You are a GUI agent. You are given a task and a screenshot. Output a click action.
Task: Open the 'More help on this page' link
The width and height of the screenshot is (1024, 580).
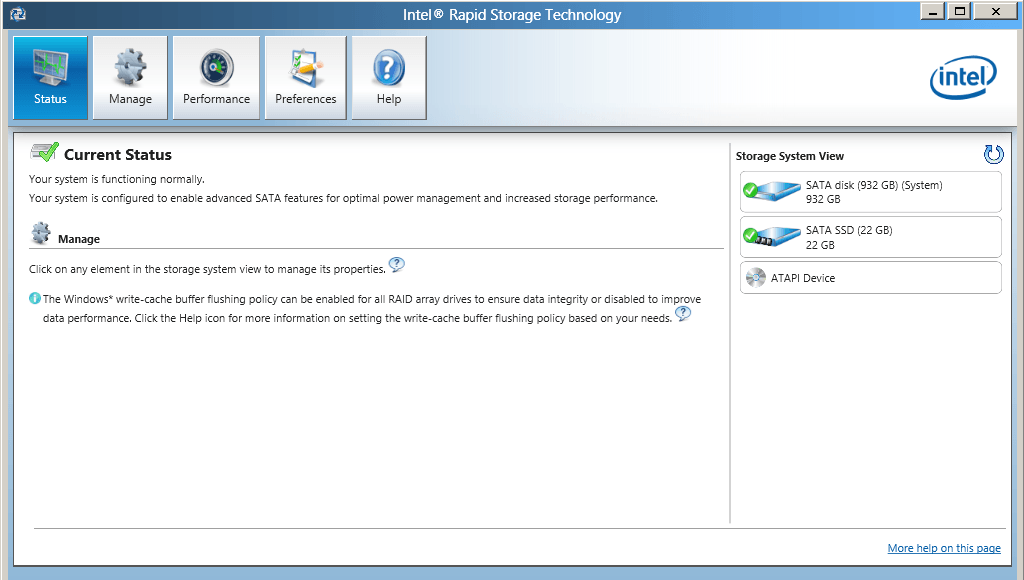click(944, 548)
